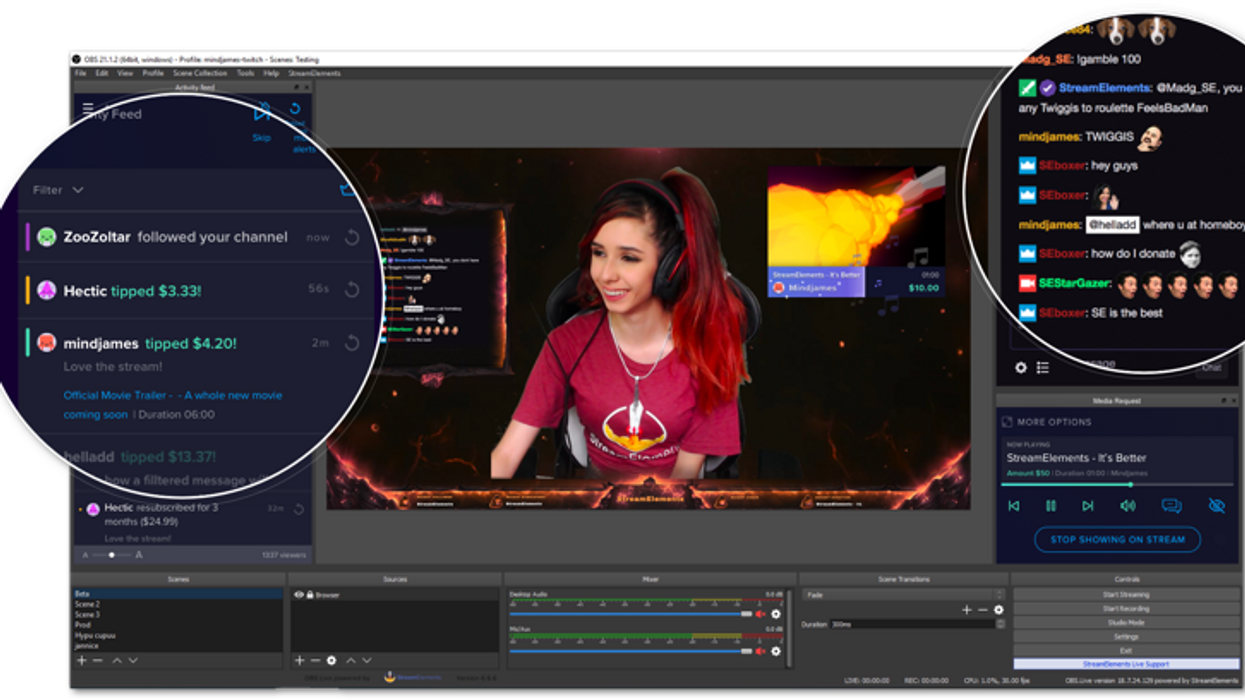The image size is (1245, 700).
Task: Add a scene transition with the plus icon
Action: click(966, 610)
